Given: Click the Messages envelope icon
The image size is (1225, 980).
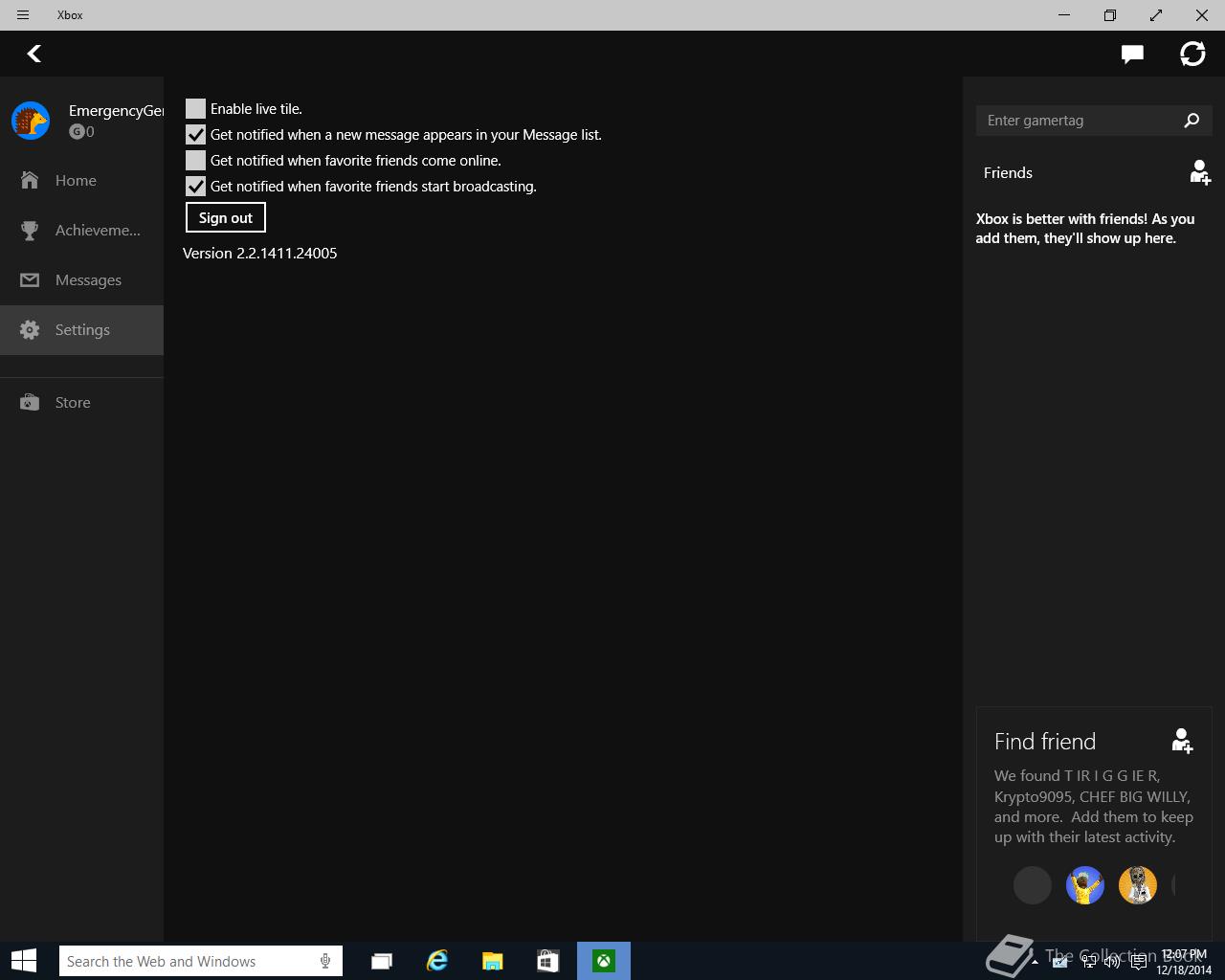Looking at the screenshot, I should [x=30, y=279].
